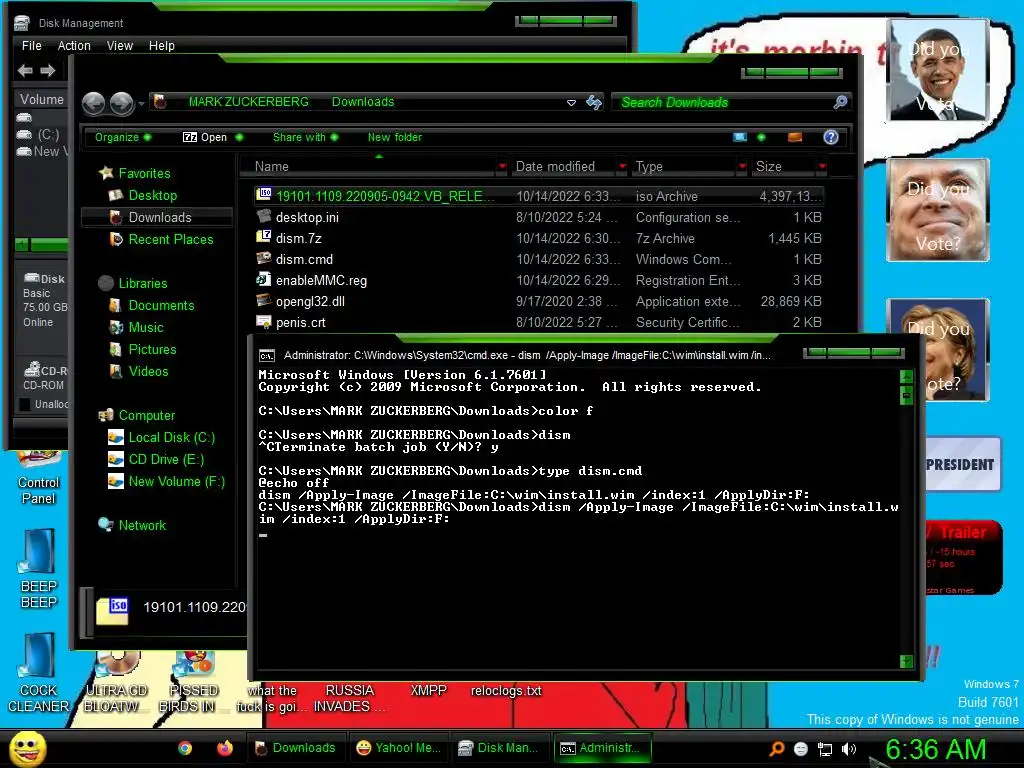Select Local Disk (C:) in navigation pane
This screenshot has height=768, width=1024.
172,438
